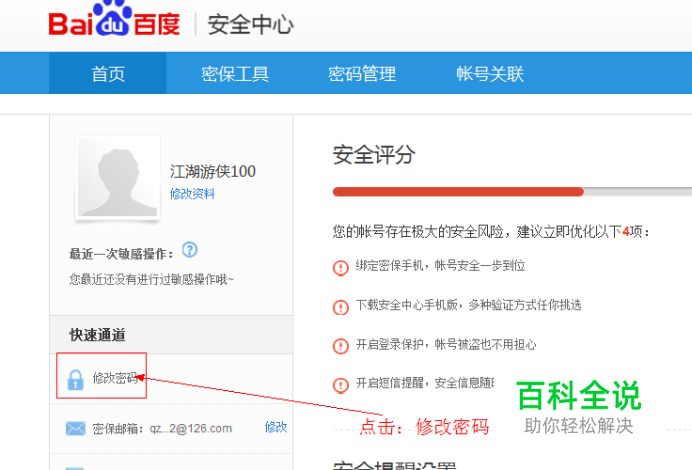Viewport: 692px width, 470px height.
Task: Click the question mark help icon
Action: point(190,250)
